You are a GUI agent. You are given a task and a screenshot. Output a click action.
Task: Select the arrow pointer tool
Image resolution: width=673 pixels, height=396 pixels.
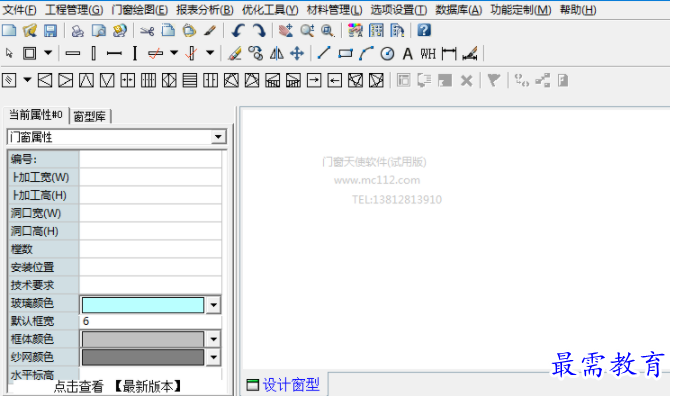pyautogui.click(x=9, y=54)
